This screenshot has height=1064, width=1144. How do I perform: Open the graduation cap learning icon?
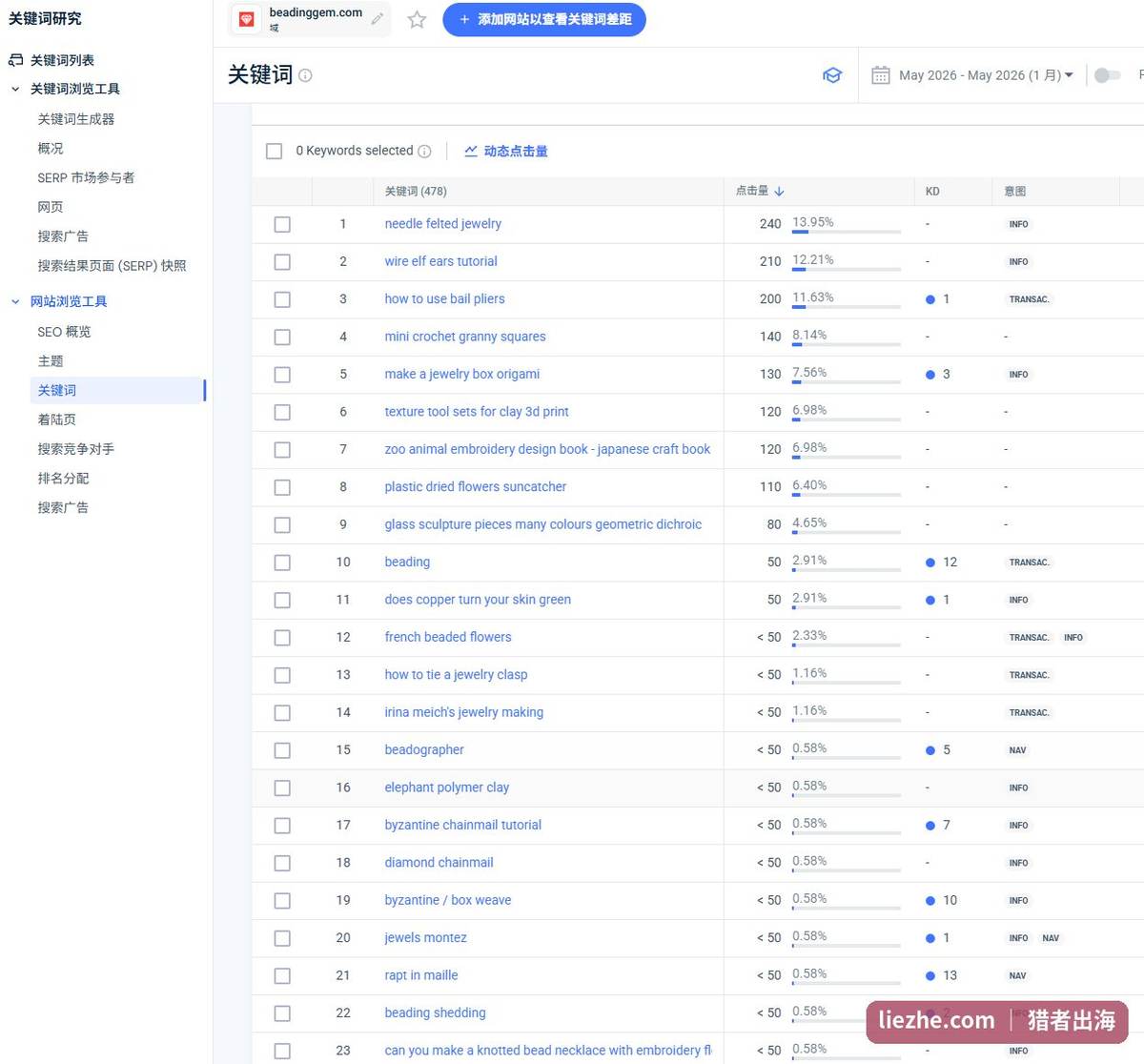point(832,75)
